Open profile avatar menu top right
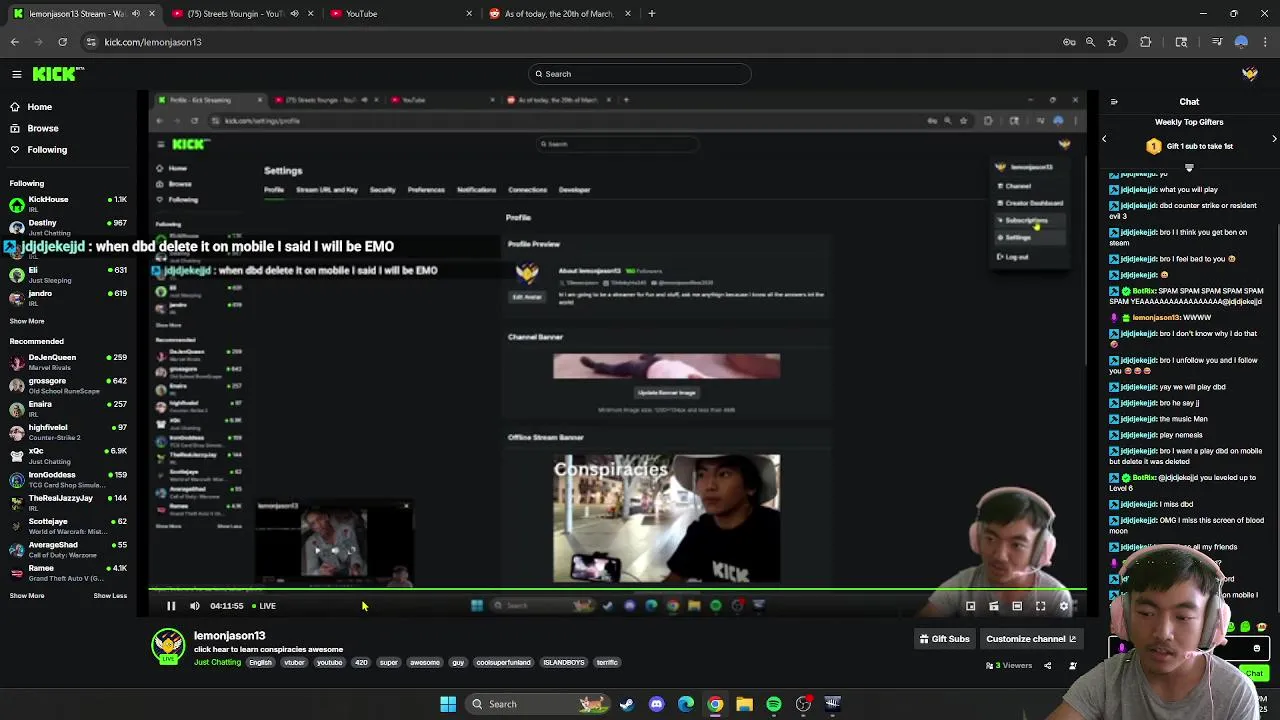Image resolution: width=1280 pixels, height=720 pixels. click(x=1249, y=74)
